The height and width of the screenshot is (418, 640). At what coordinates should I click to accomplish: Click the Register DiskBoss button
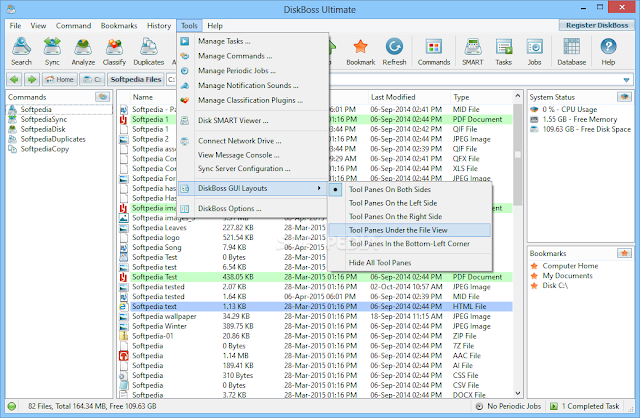(x=597, y=25)
